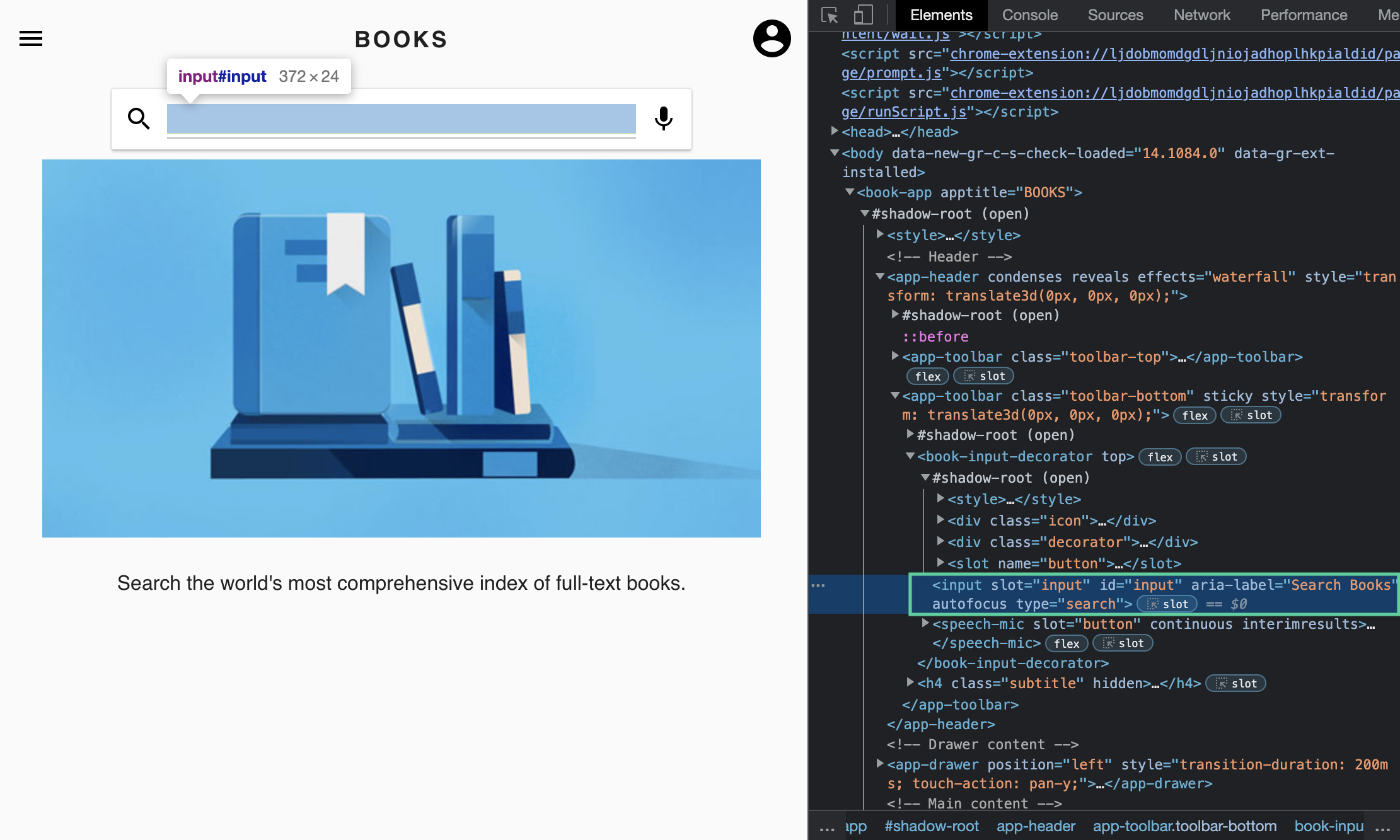Click the magnifying glass search icon
The height and width of the screenshot is (840, 1400).
coord(139,118)
